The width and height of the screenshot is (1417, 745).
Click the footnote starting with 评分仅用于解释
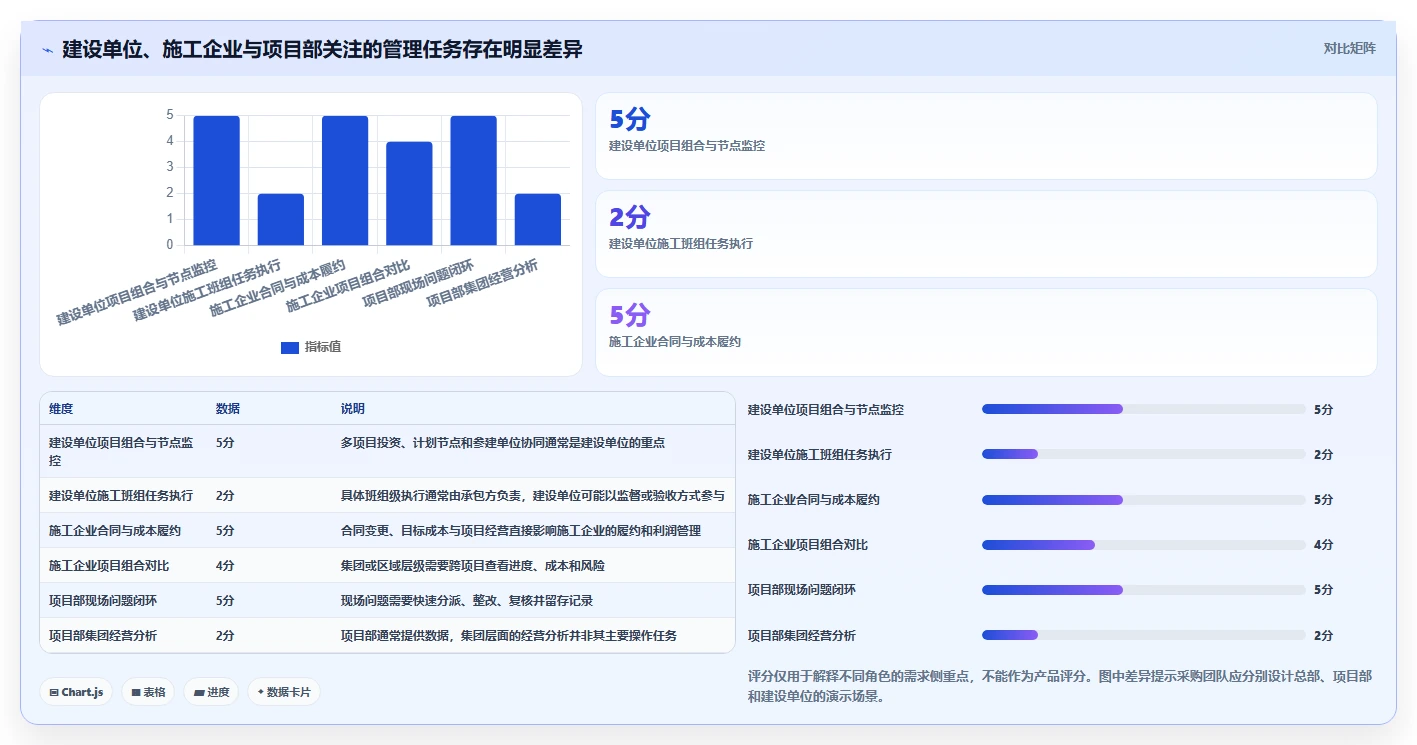pyautogui.click(x=1060, y=685)
